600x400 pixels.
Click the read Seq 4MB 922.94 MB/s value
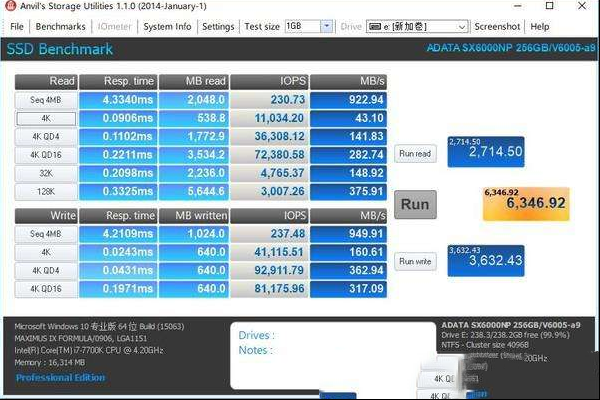[x=348, y=100]
